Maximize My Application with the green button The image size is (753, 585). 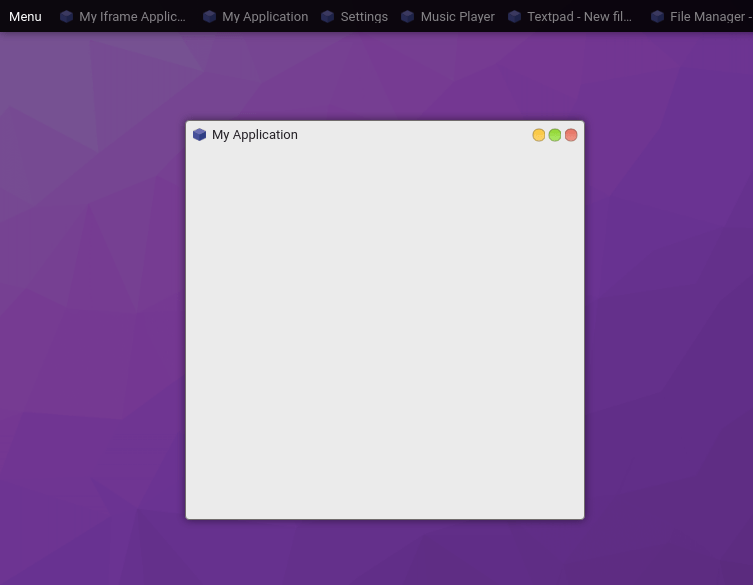tap(555, 135)
